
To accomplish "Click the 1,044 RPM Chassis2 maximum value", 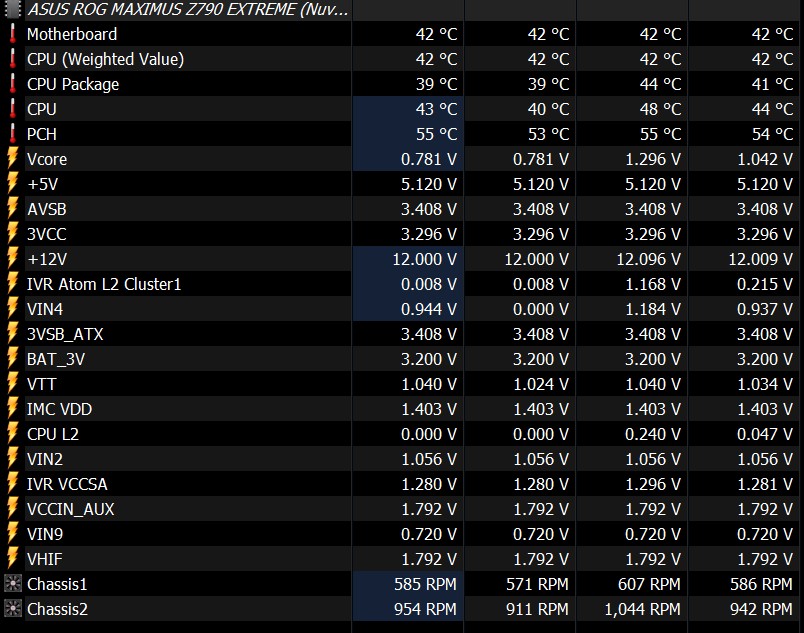I will click(642, 609).
